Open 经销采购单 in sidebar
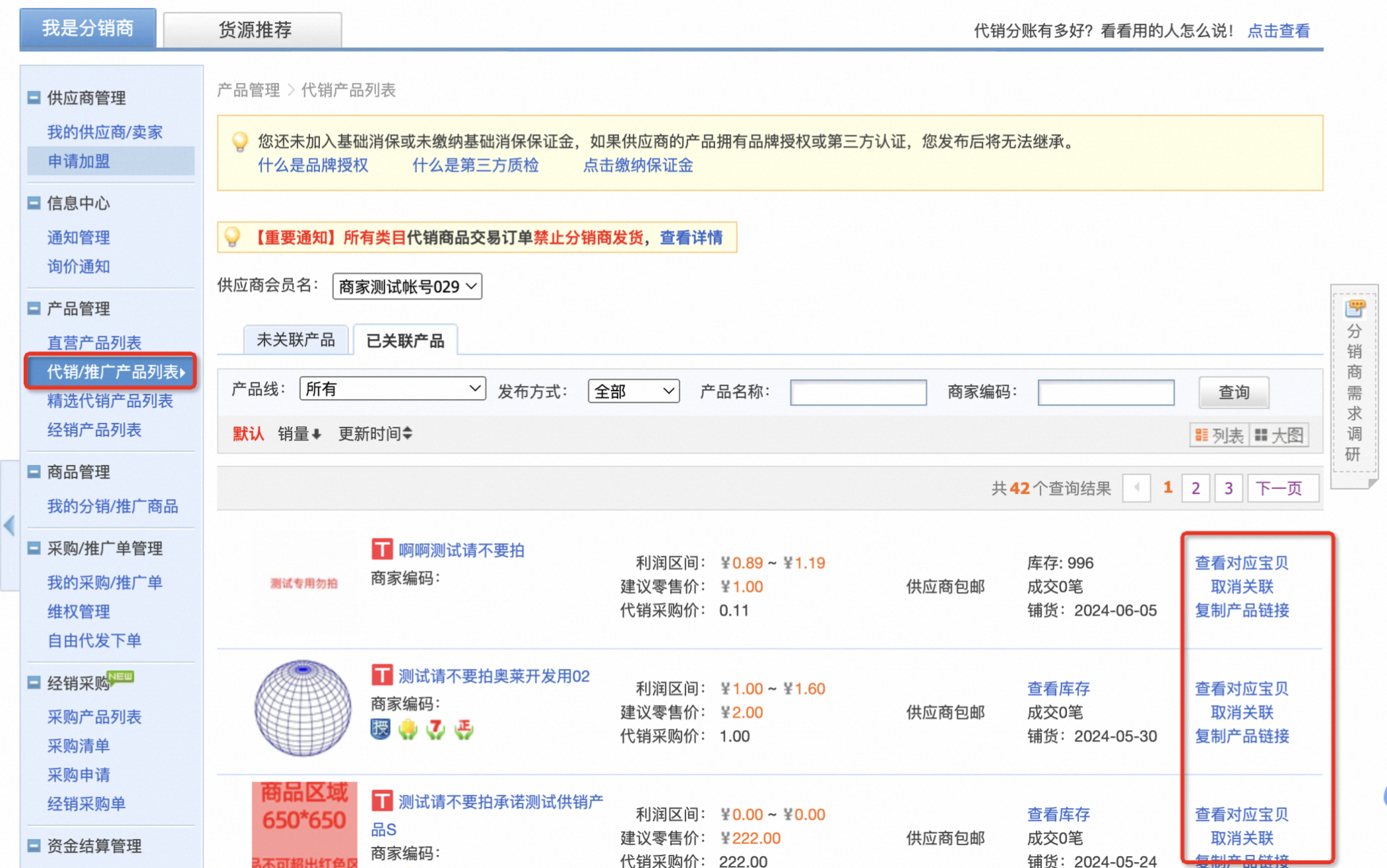Screen dimensions: 1387x868 pos(86,804)
